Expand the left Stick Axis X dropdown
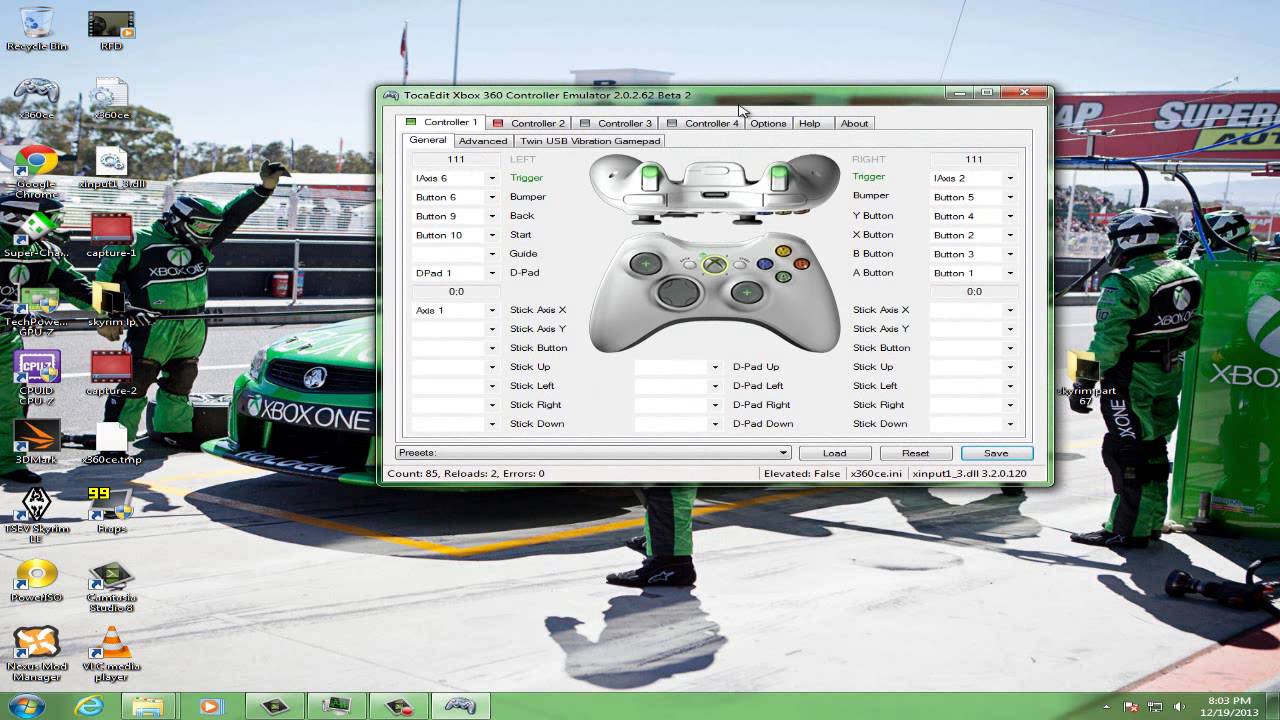1280x720 pixels. [492, 310]
